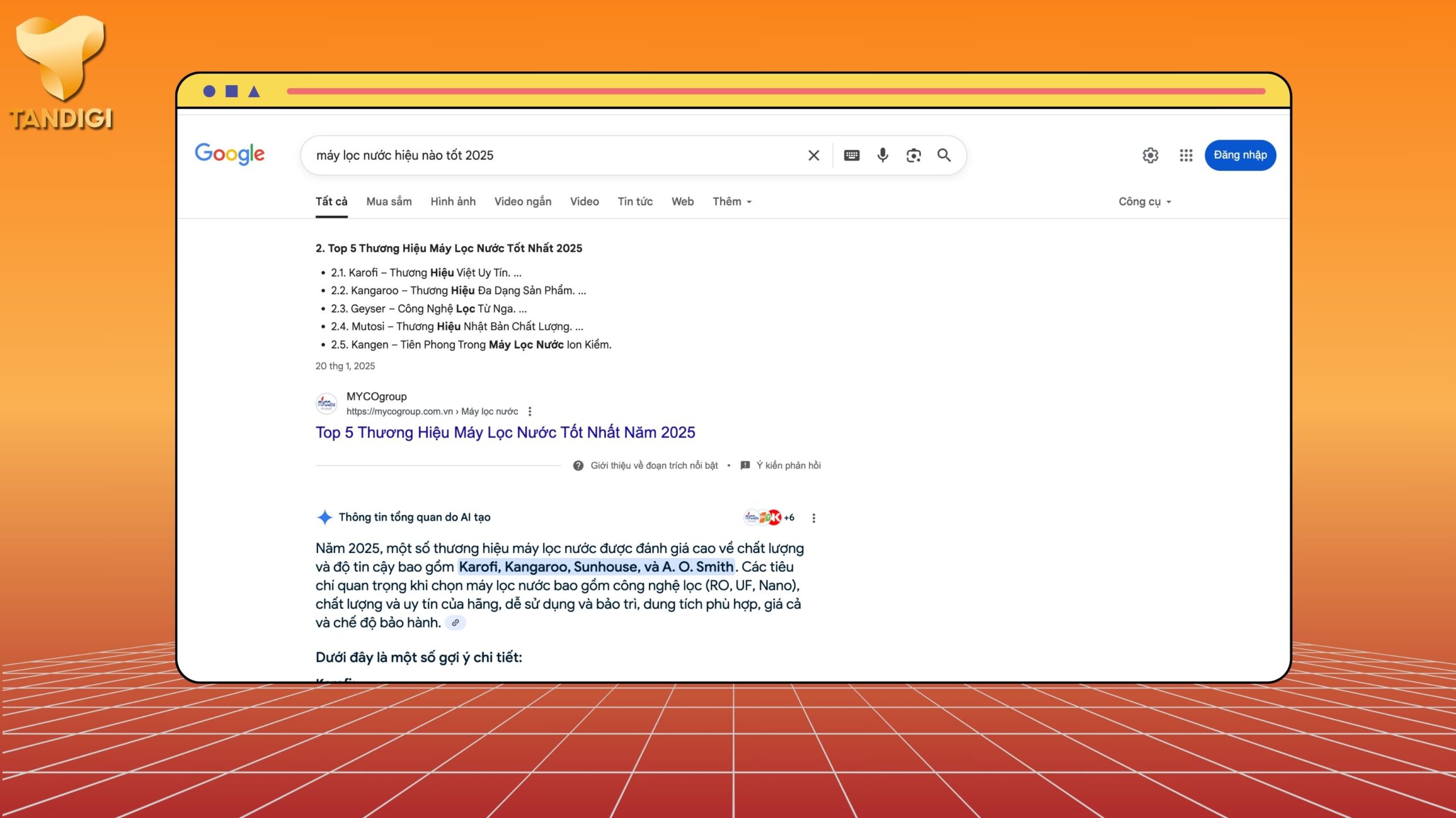Click the 2.1. Karofi list item

[426, 273]
